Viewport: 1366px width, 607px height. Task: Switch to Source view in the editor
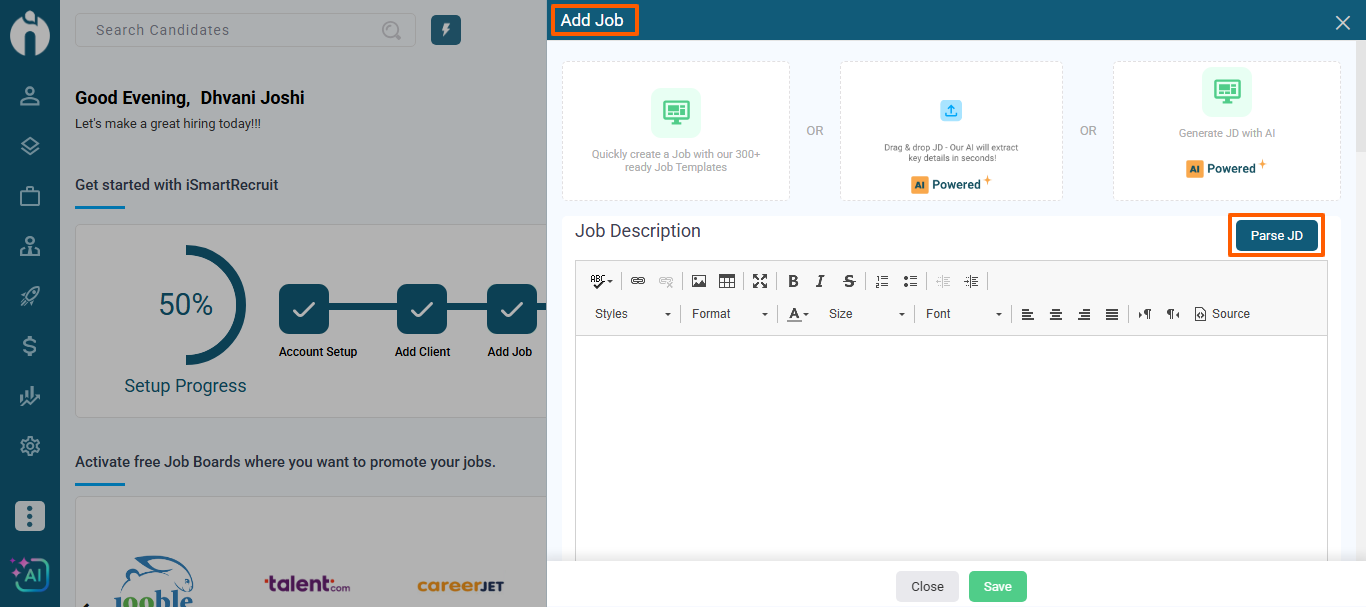[1222, 314]
